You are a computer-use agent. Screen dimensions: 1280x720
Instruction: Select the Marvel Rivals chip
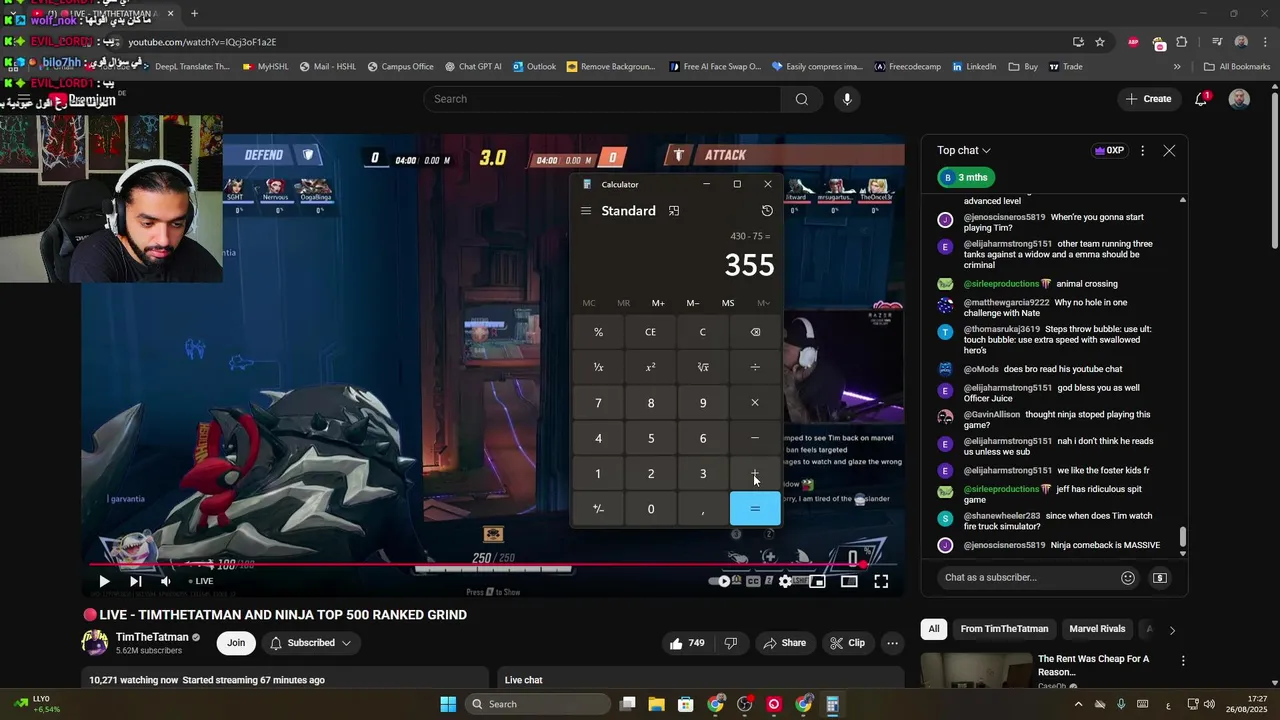coord(1097,629)
